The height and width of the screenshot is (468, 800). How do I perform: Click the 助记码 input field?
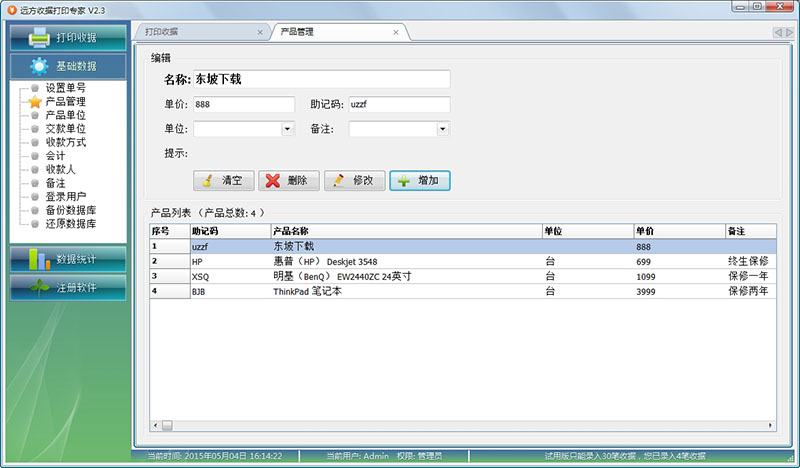tap(399, 104)
